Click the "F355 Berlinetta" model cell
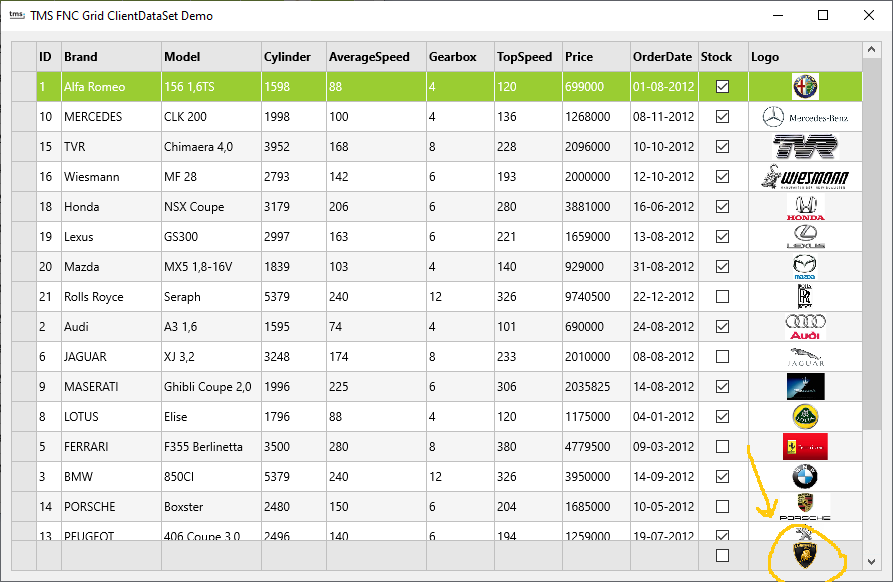893x582 pixels. 211,446
